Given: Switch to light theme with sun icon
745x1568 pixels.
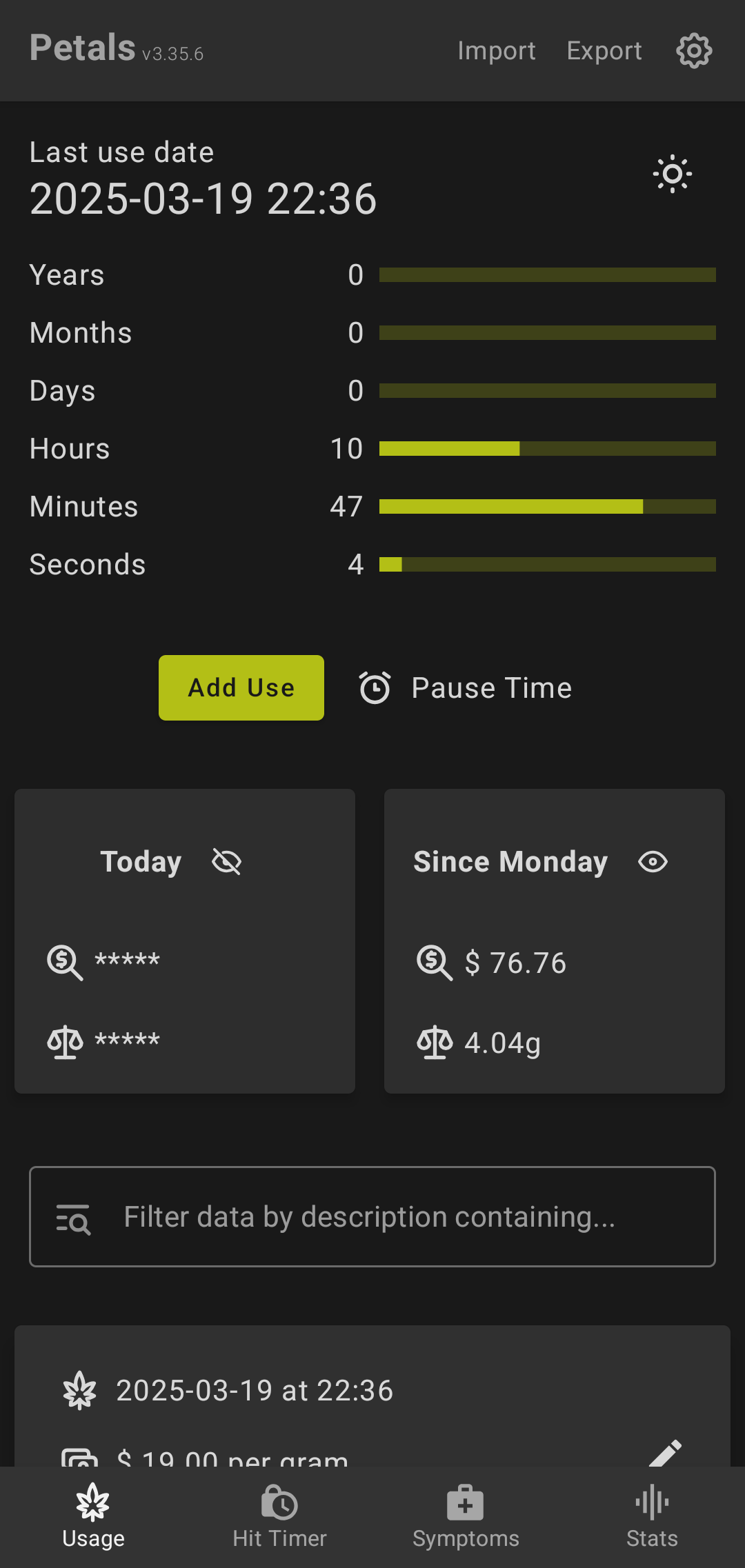Looking at the screenshot, I should point(673,174).
